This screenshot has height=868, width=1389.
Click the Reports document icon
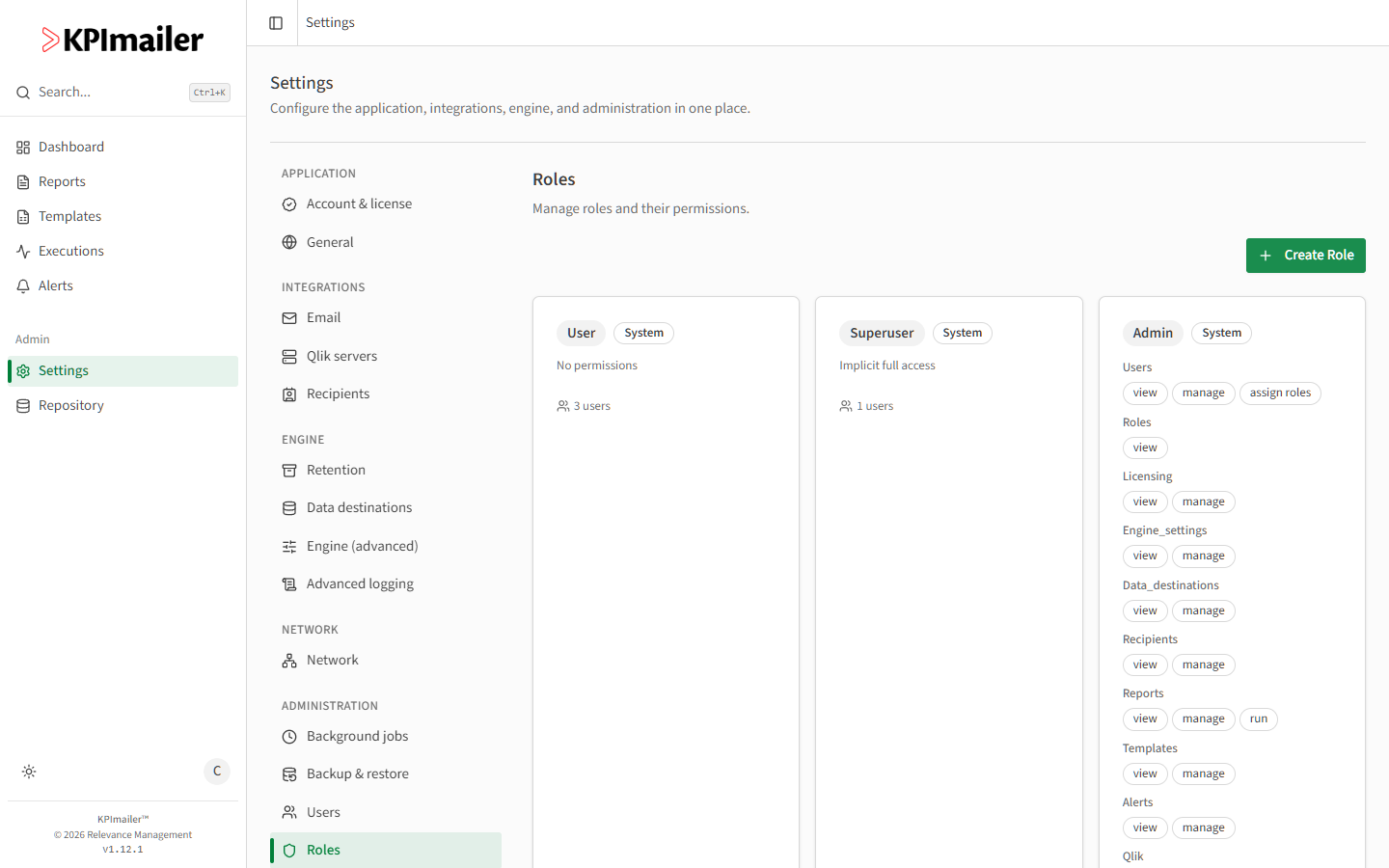point(23,182)
